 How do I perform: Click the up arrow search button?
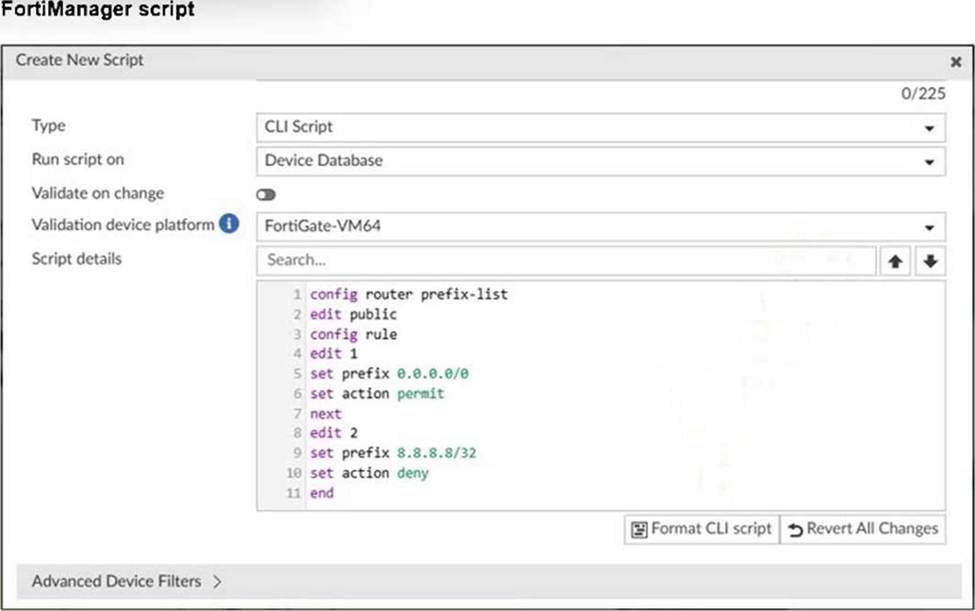click(x=896, y=261)
